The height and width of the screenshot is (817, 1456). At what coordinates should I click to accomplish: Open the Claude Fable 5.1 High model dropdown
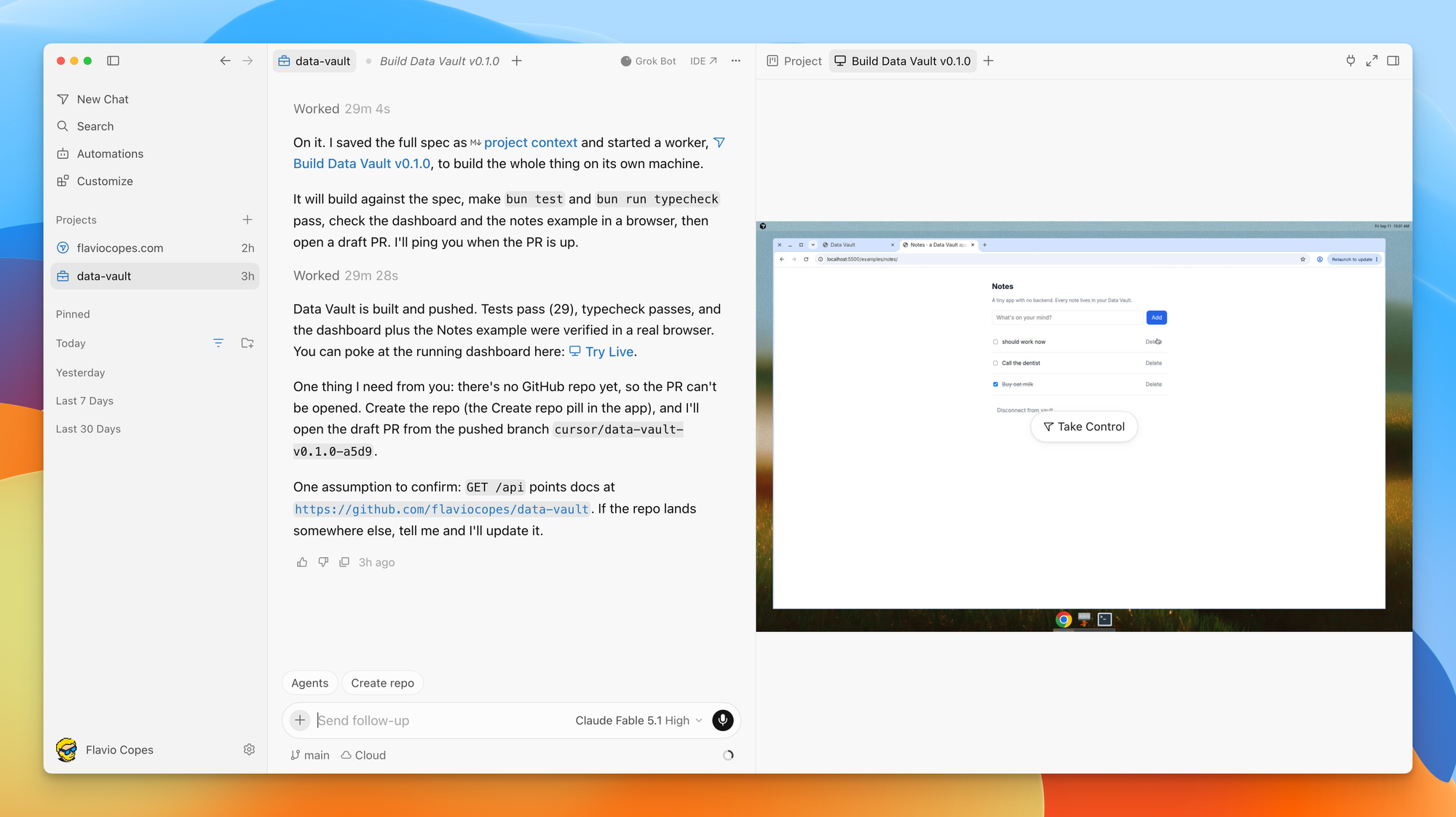click(638, 720)
